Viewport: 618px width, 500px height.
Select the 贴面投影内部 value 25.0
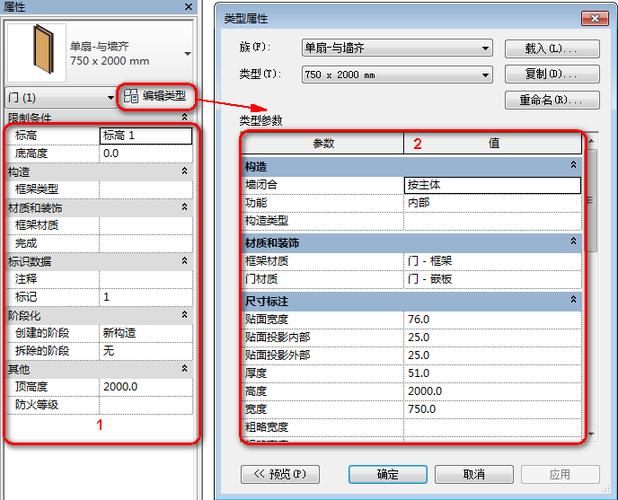[492, 338]
